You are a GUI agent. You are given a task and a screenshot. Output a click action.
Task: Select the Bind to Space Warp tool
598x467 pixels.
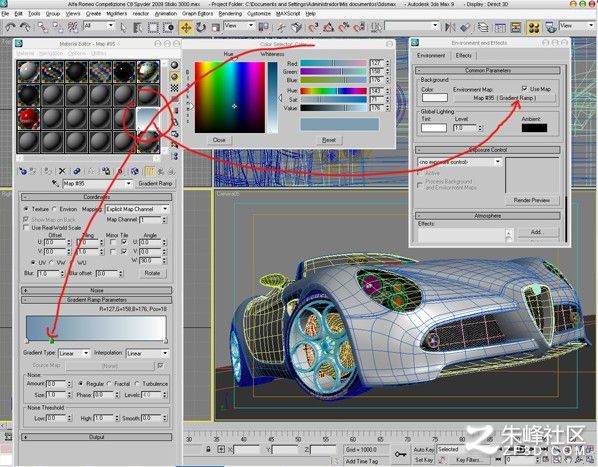73,27
